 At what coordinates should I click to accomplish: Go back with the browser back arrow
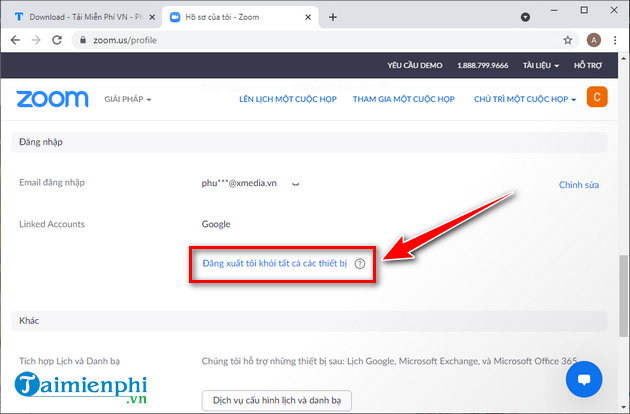[x=15, y=40]
